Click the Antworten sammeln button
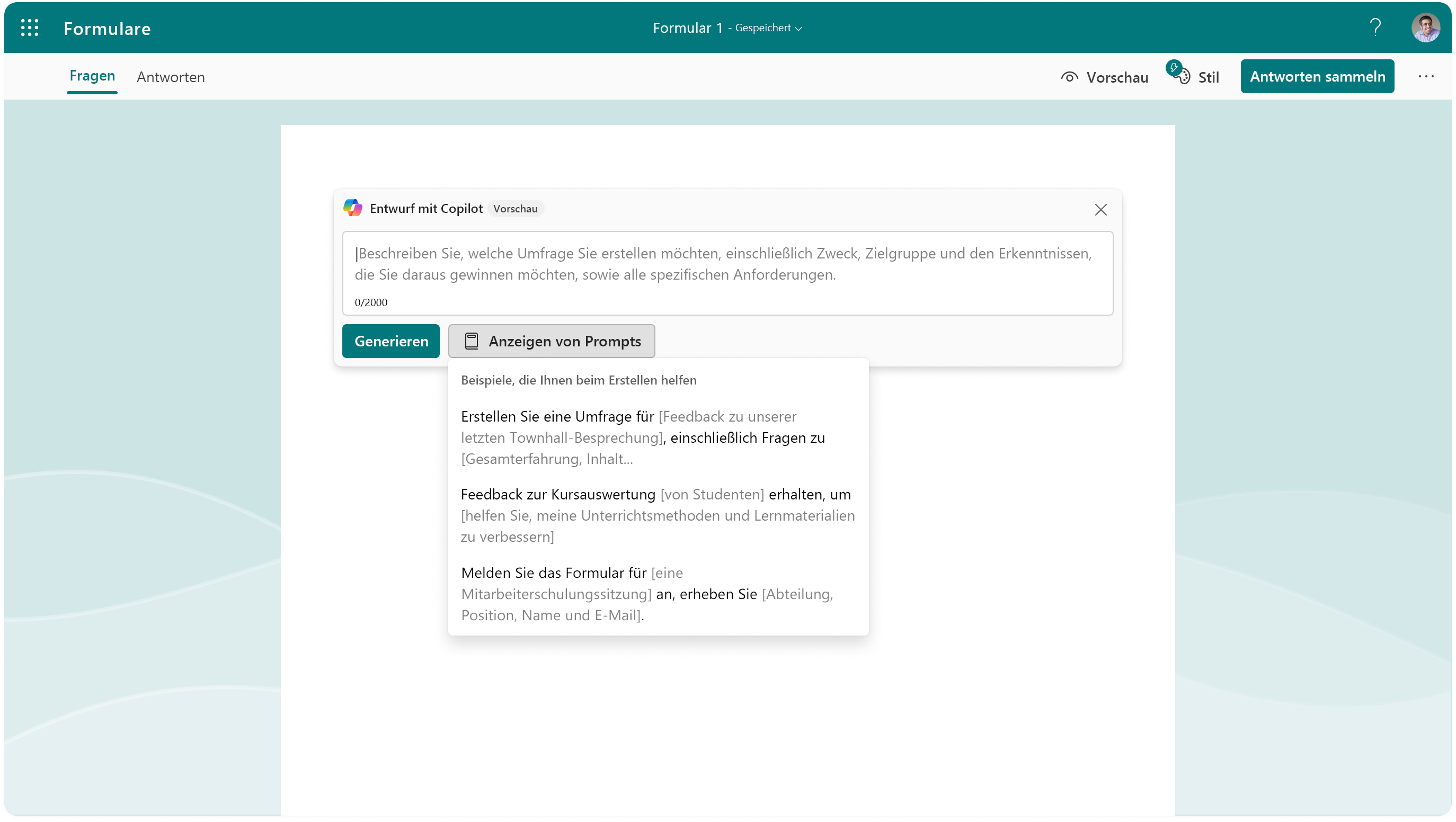The height and width of the screenshot is (822, 1456). coord(1317,76)
